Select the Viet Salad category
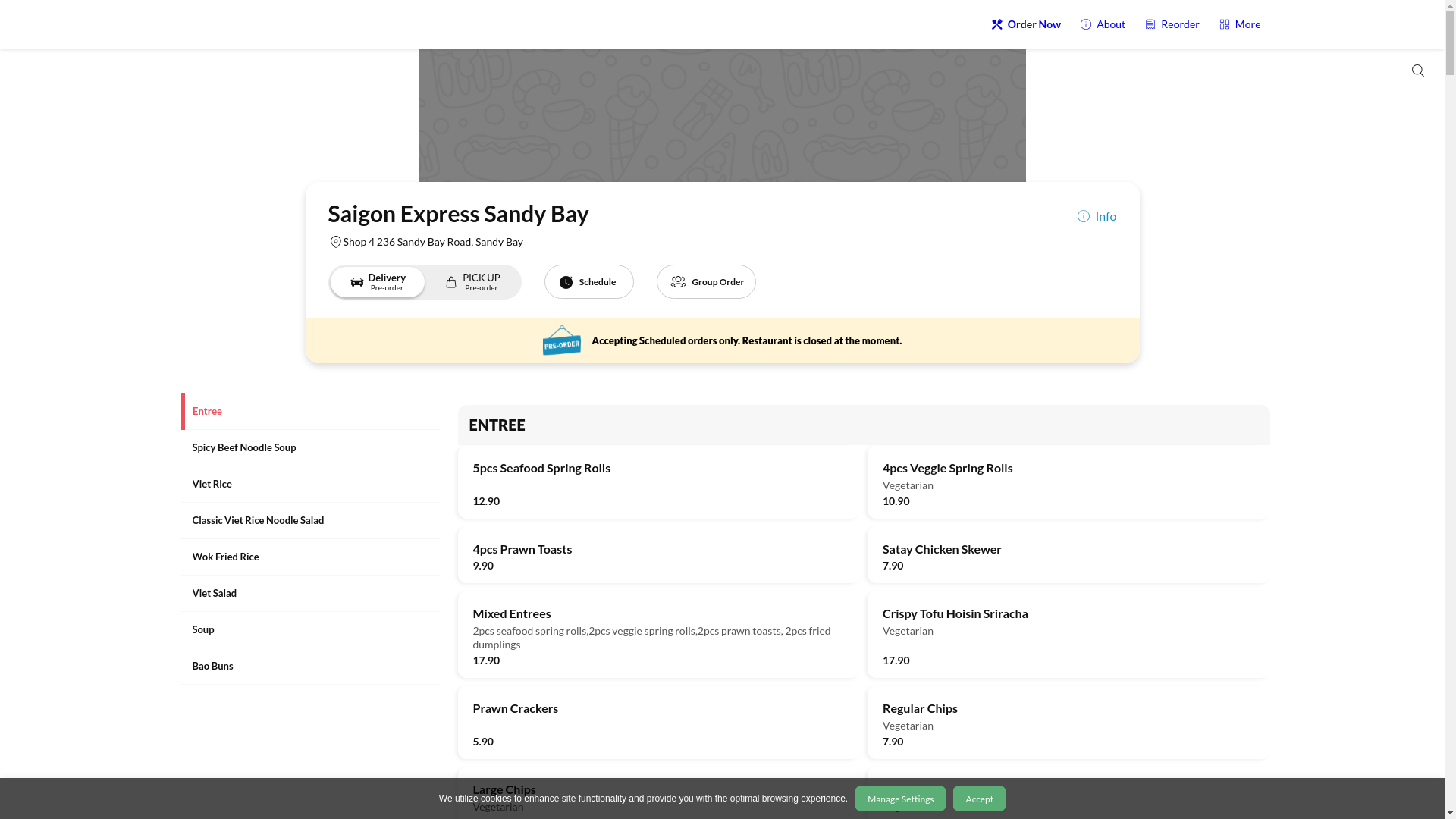Image resolution: width=1456 pixels, height=819 pixels. click(309, 593)
